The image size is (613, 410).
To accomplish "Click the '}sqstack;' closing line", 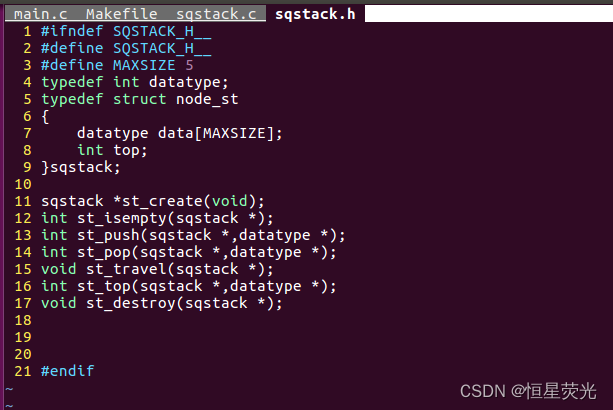I will point(81,167).
